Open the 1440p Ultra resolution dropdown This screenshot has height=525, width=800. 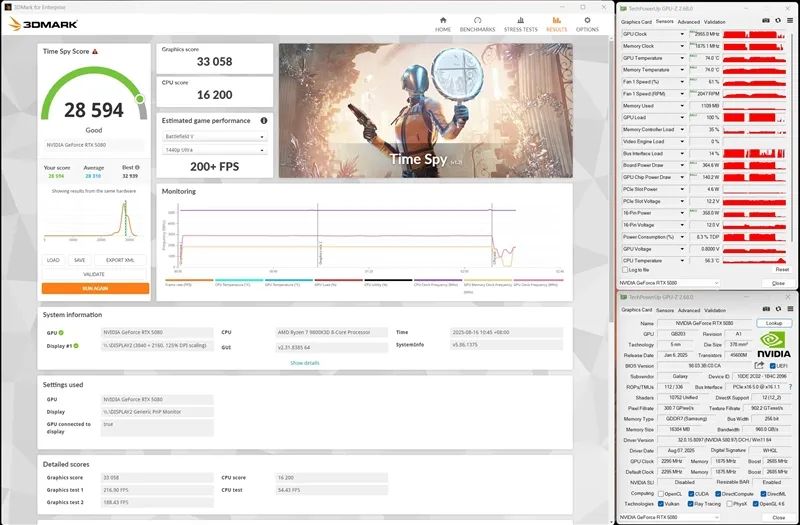[214, 150]
